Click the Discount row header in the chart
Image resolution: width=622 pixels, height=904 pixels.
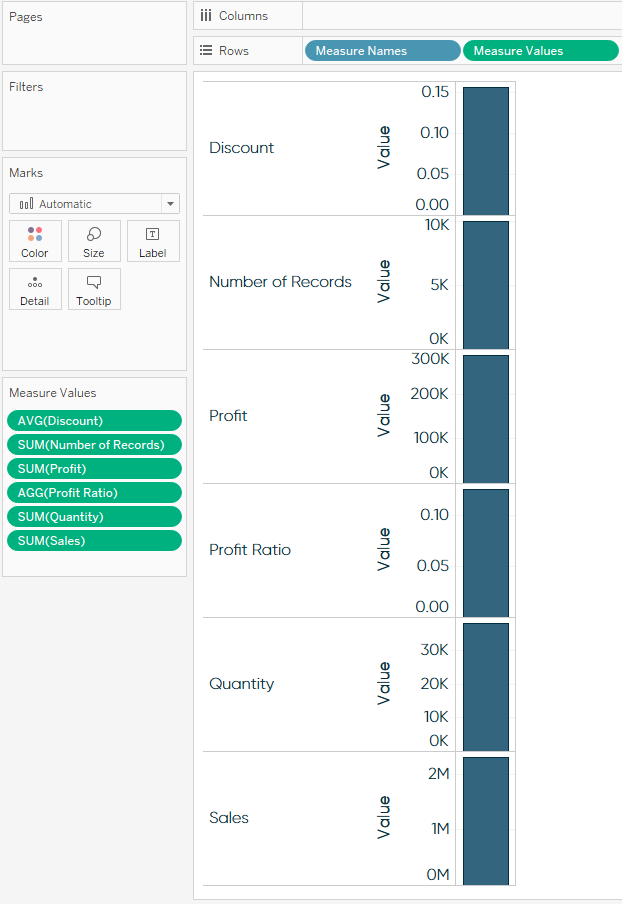(241, 147)
